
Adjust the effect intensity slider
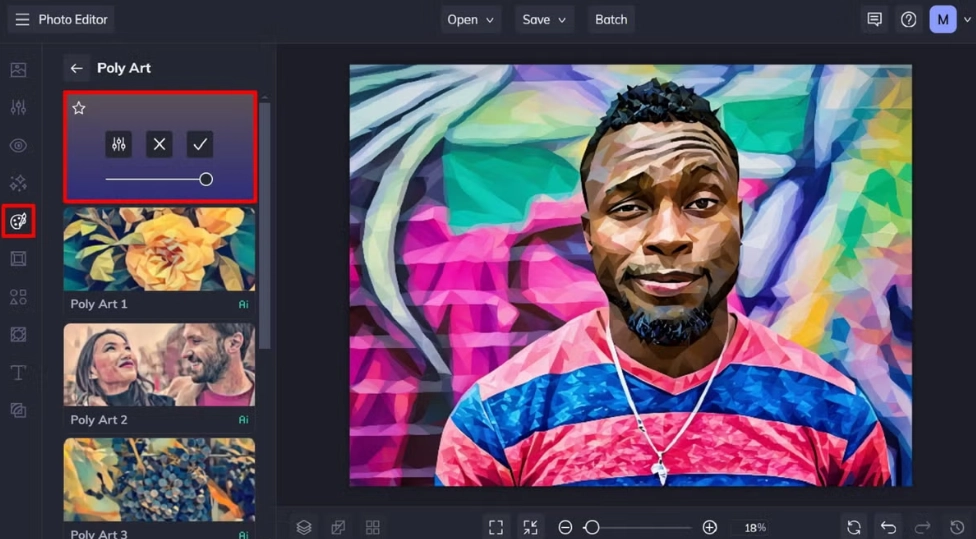[x=205, y=179]
